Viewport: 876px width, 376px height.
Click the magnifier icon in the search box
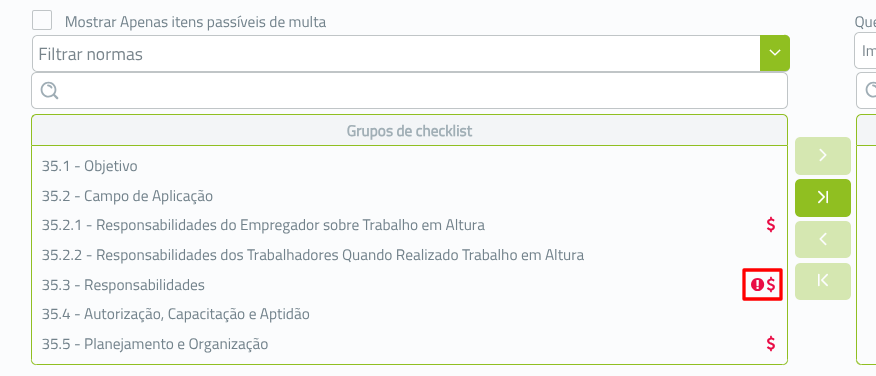(49, 91)
